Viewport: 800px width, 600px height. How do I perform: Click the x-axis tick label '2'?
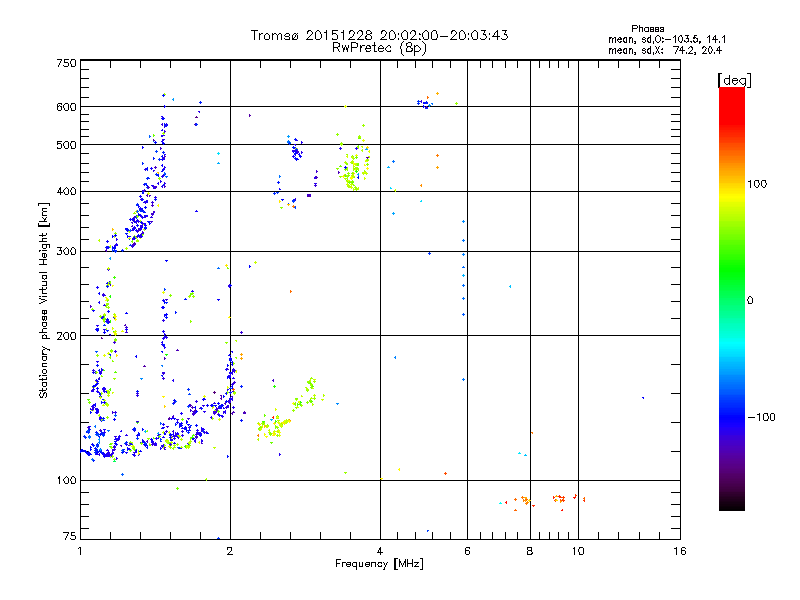click(230, 551)
